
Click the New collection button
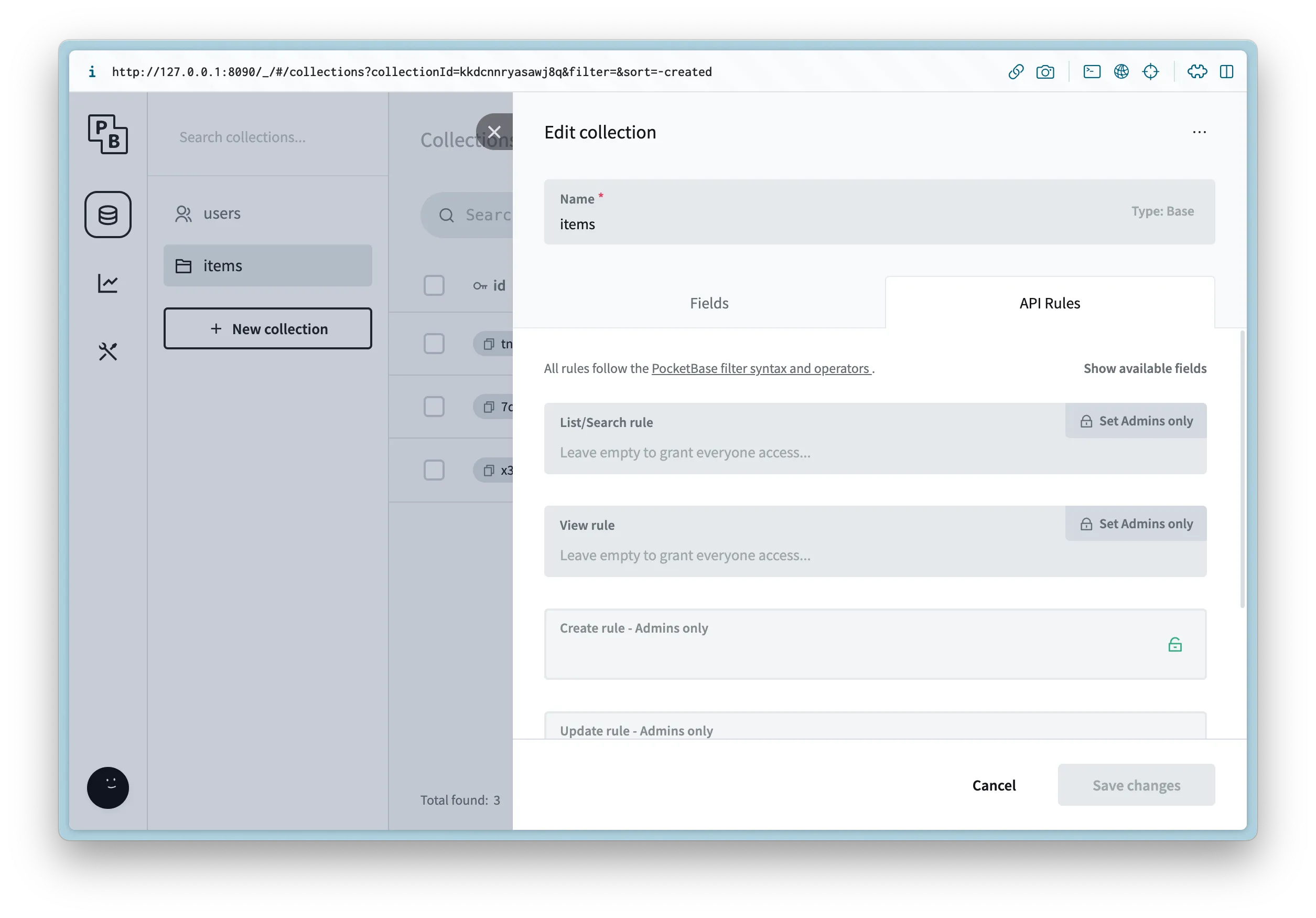pyautogui.click(x=268, y=328)
